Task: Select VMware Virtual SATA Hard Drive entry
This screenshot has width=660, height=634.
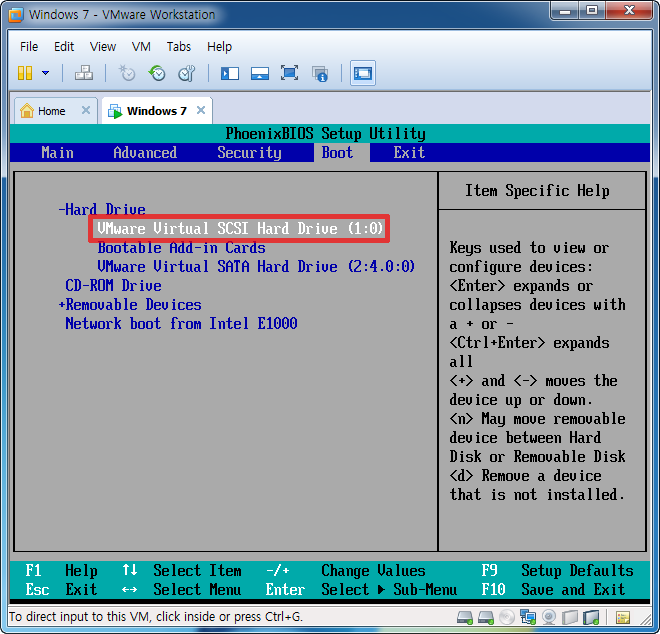Action: pyautogui.click(x=256, y=266)
